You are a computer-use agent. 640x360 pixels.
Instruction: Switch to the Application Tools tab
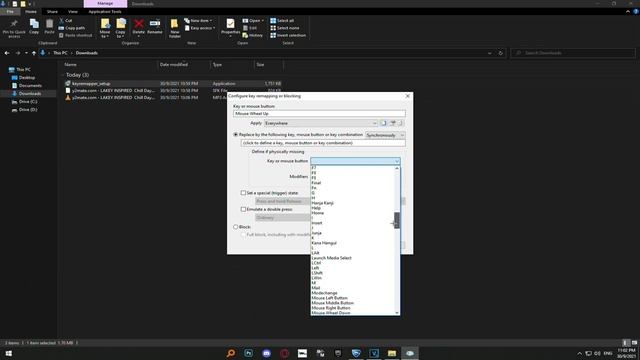105,12
